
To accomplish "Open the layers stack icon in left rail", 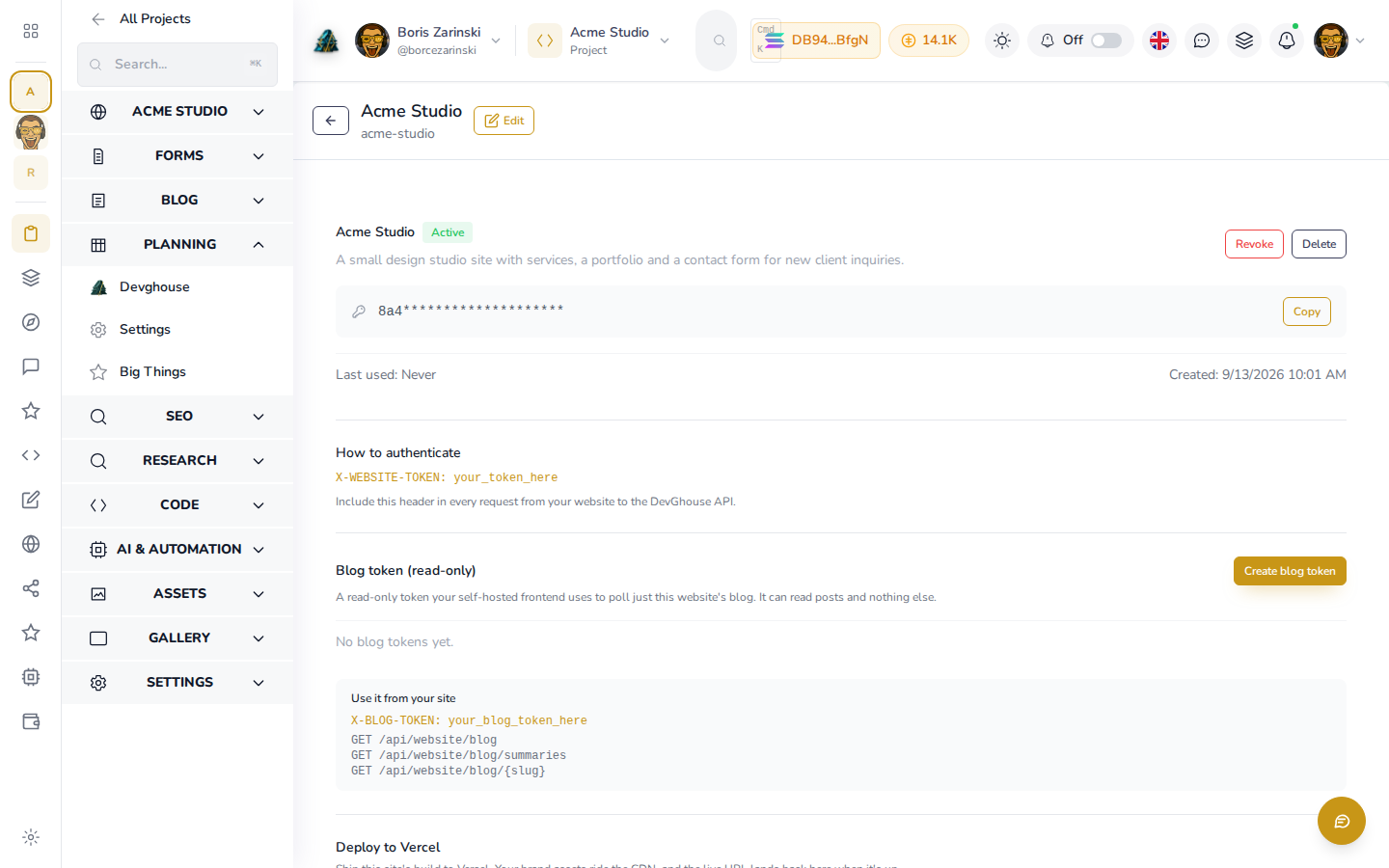I will [31, 278].
